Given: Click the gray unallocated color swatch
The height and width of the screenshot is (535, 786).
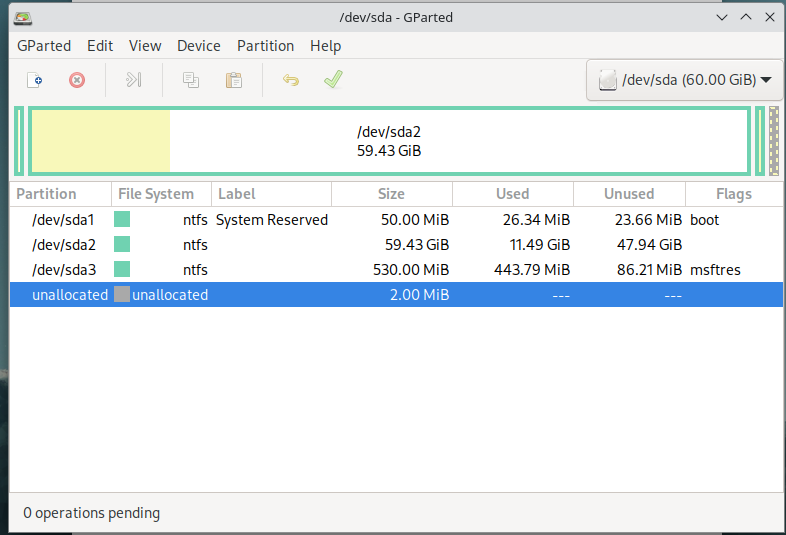Looking at the screenshot, I should pos(122,294).
